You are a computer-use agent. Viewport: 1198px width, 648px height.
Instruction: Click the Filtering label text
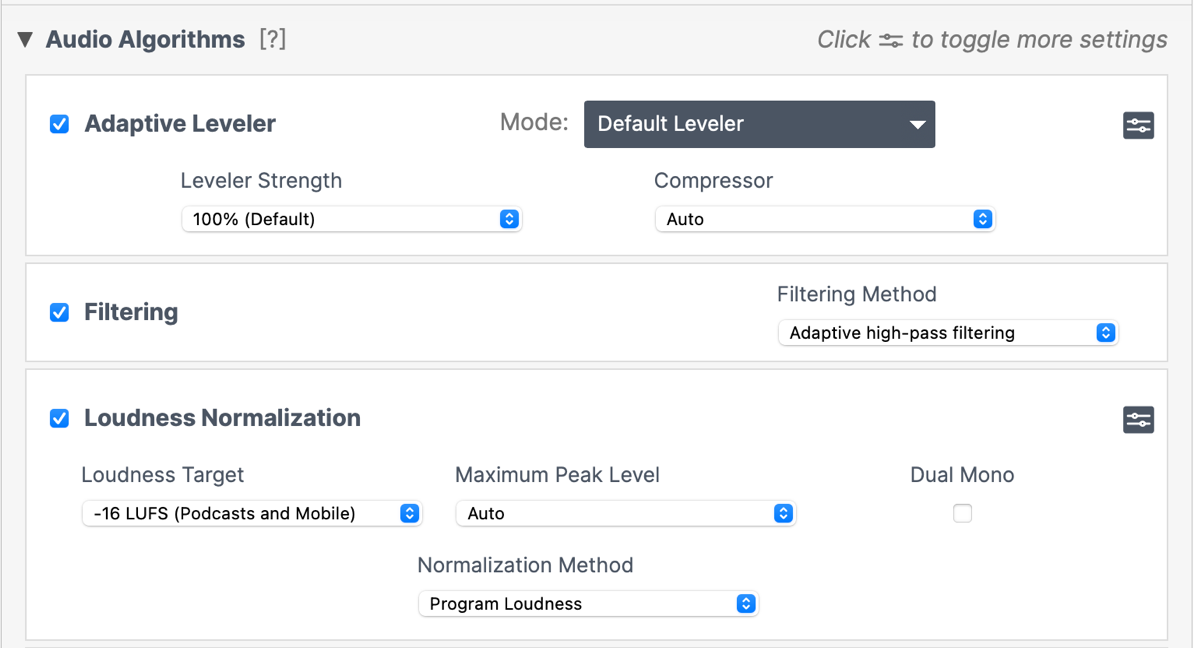(131, 312)
